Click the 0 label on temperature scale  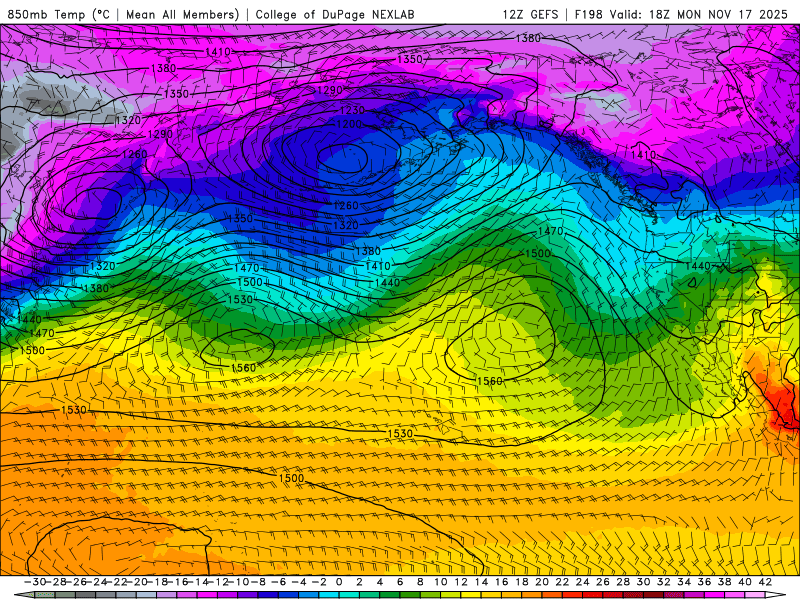(339, 582)
